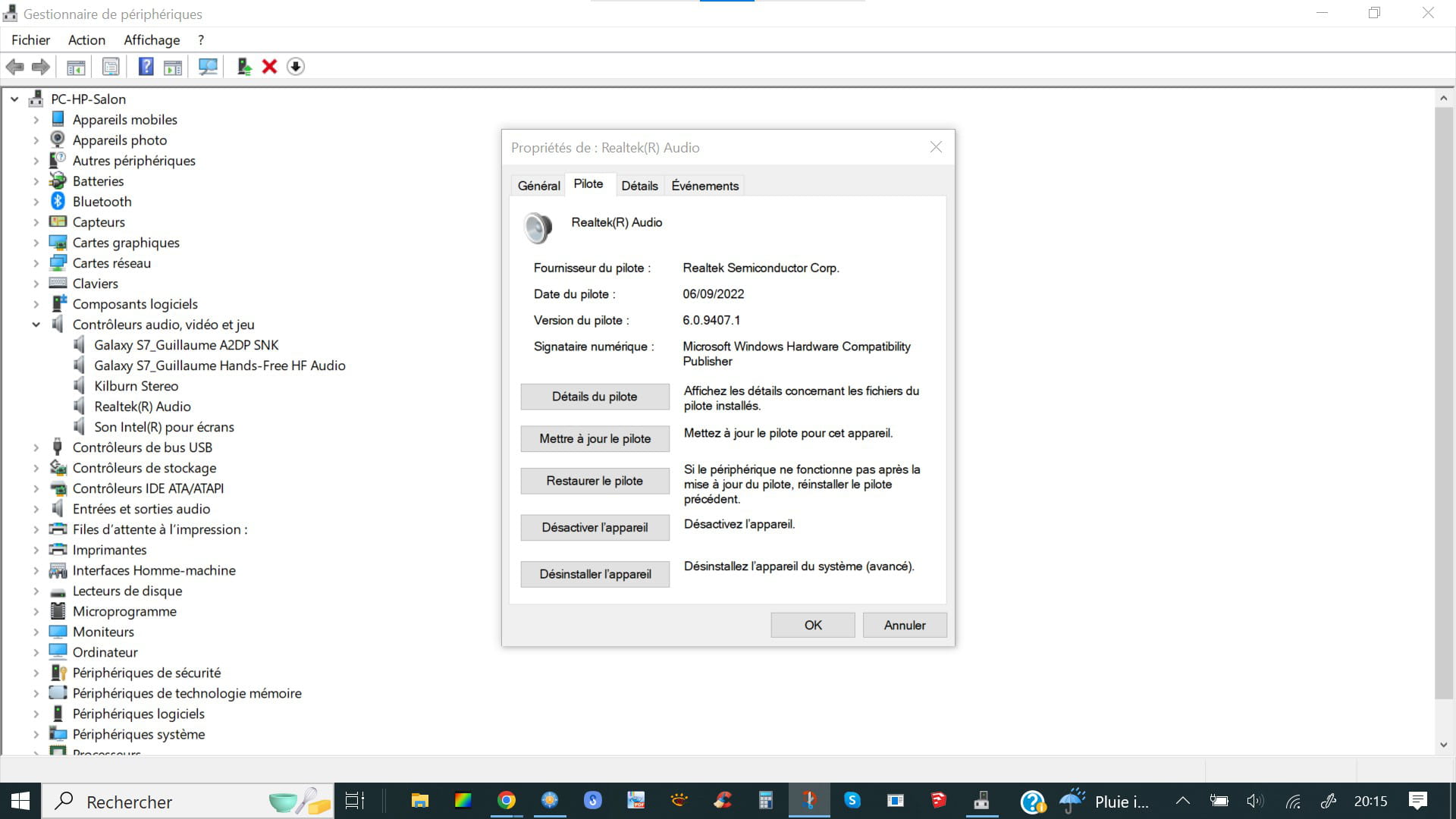Collapse the PC-HP-Salon root node
The width and height of the screenshot is (1456, 819).
click(14, 99)
